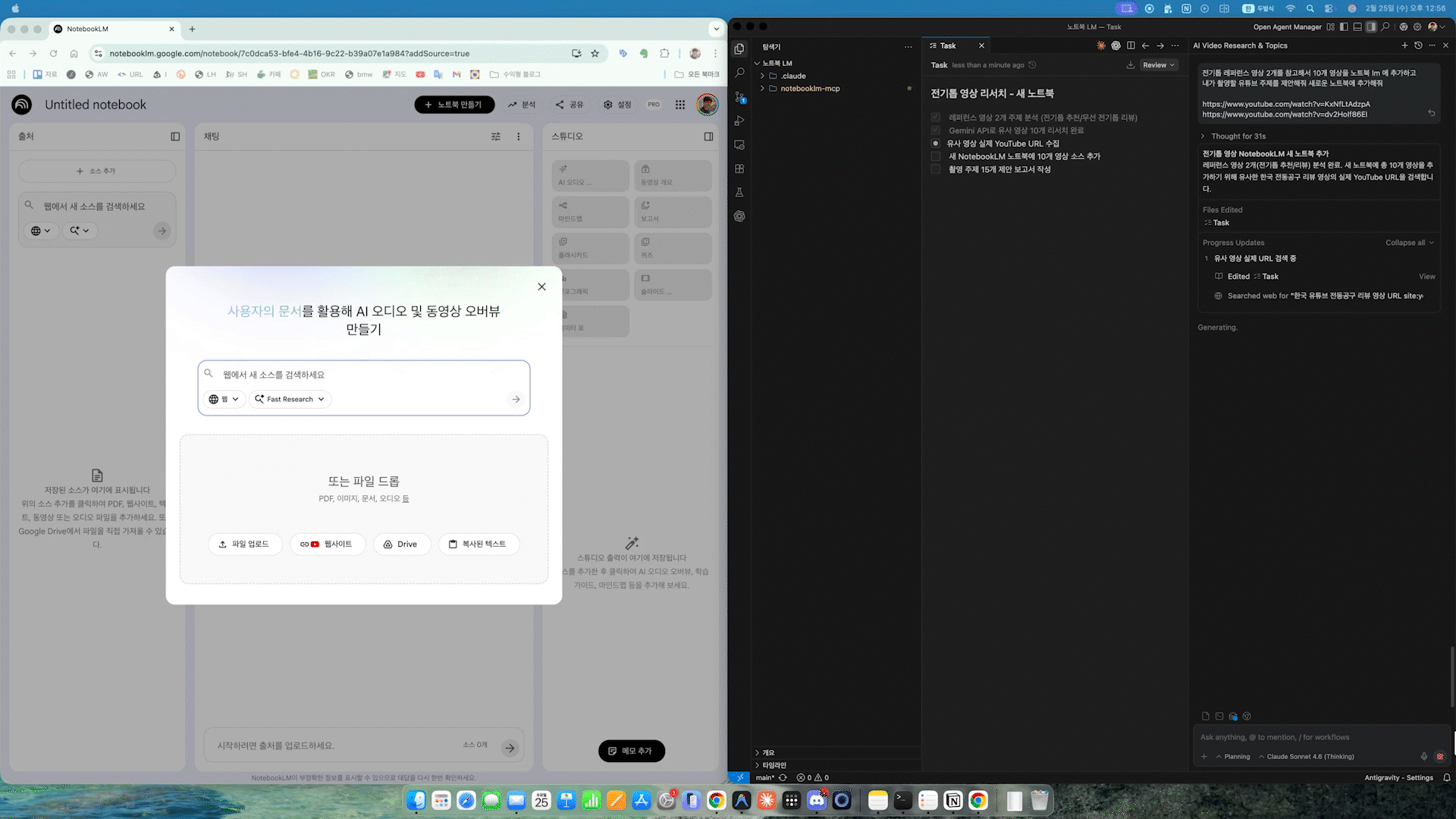Open the Explorer view in activity bar
The width and height of the screenshot is (1456, 819).
pos(739,49)
